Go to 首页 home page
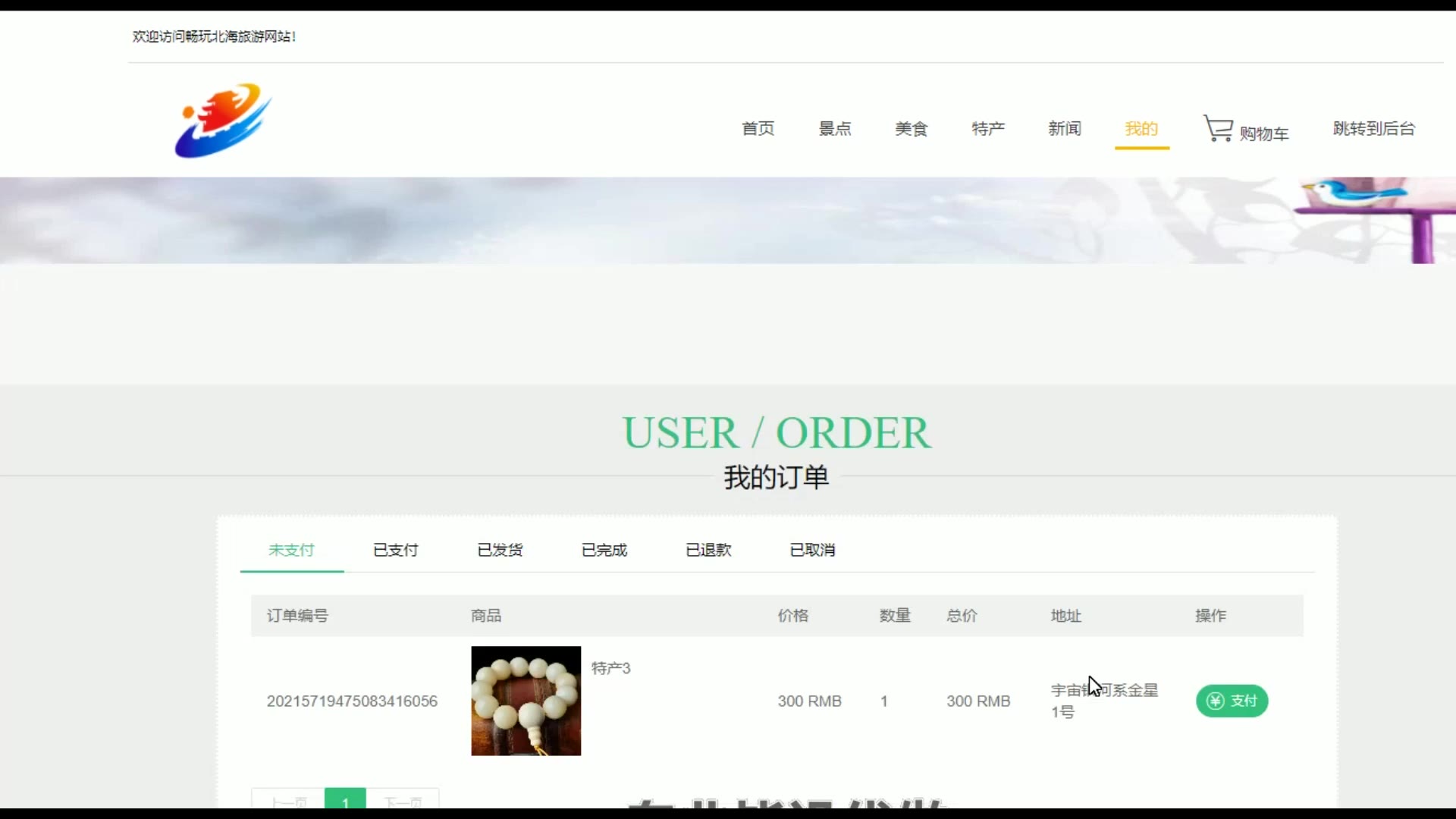Viewport: 1456px width, 819px height. pos(758,129)
